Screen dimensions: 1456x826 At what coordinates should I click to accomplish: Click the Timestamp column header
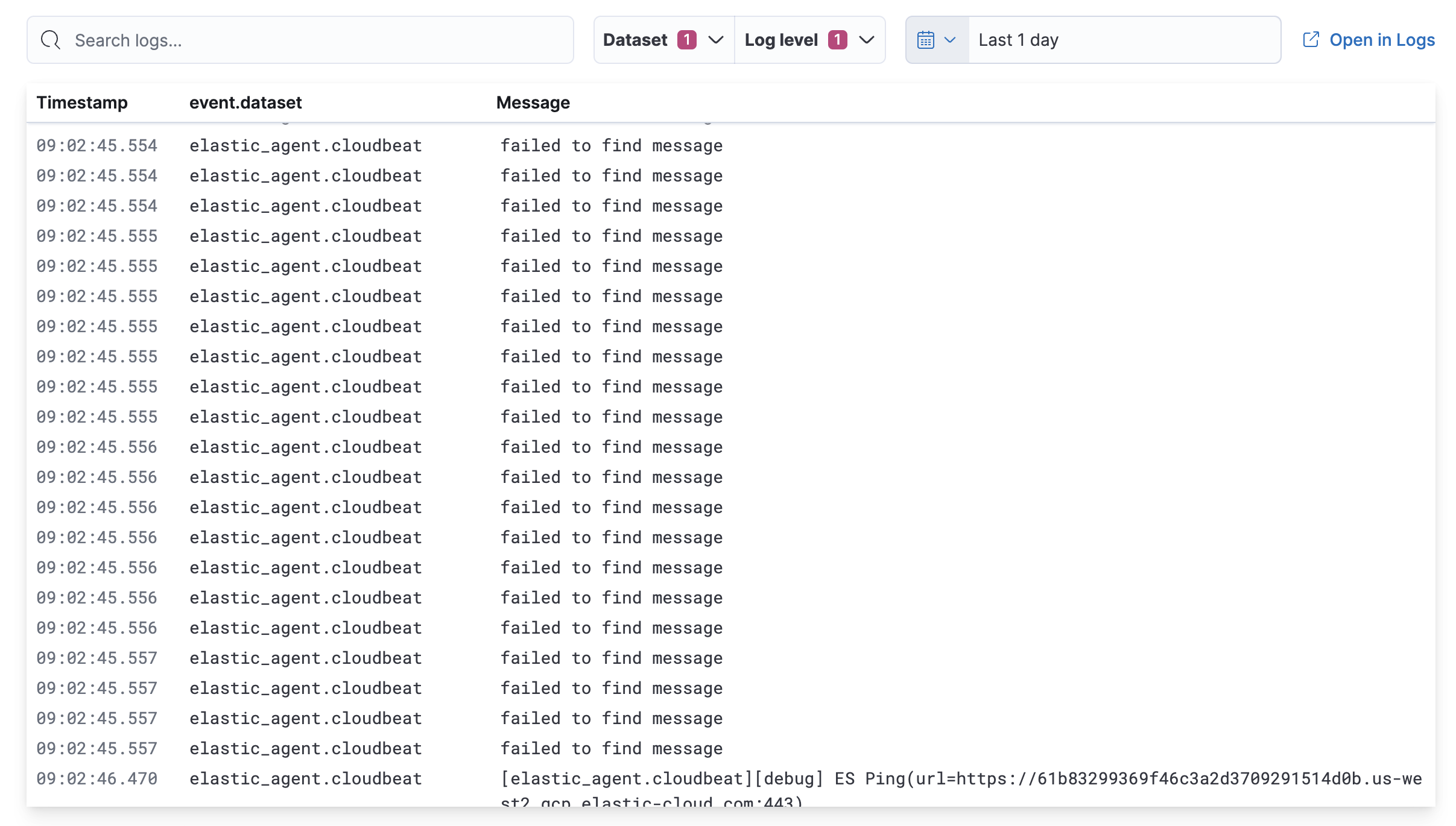tap(83, 102)
